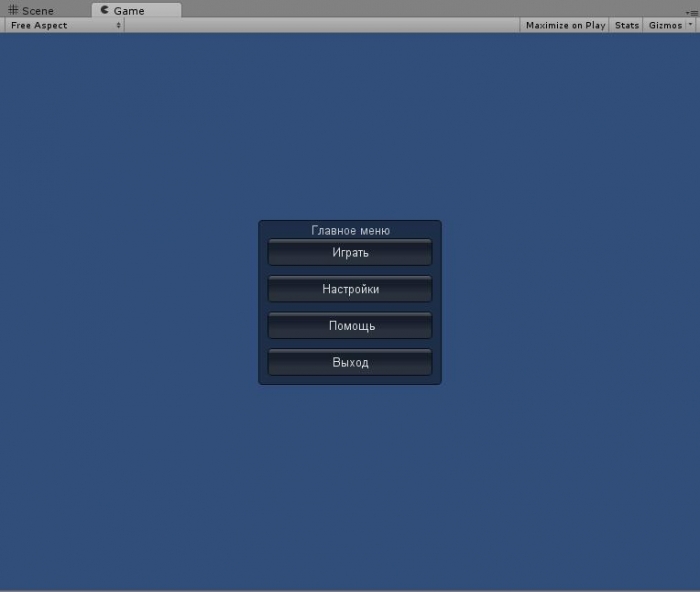Screen dimensions: 700x592
Task: Select the Game tab
Action: (136, 10)
